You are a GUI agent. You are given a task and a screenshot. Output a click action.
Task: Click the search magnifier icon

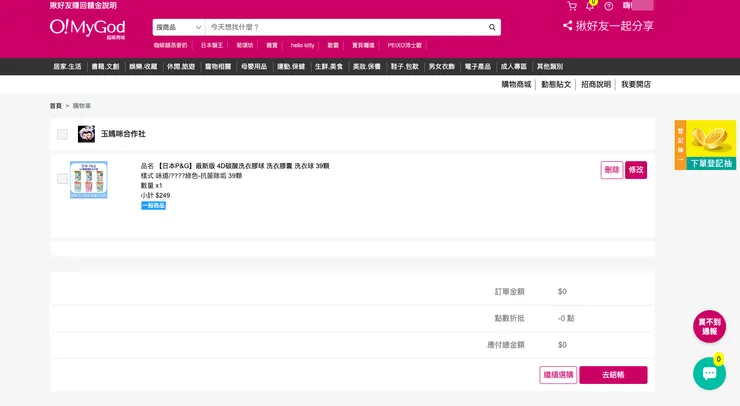coord(492,27)
